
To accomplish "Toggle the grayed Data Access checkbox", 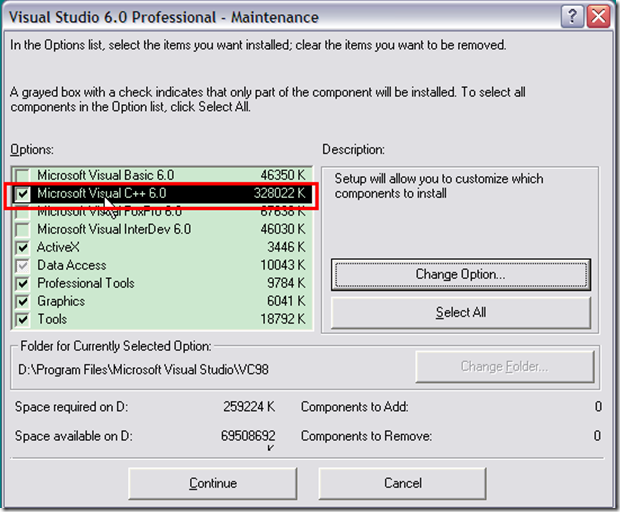I will coord(23,265).
